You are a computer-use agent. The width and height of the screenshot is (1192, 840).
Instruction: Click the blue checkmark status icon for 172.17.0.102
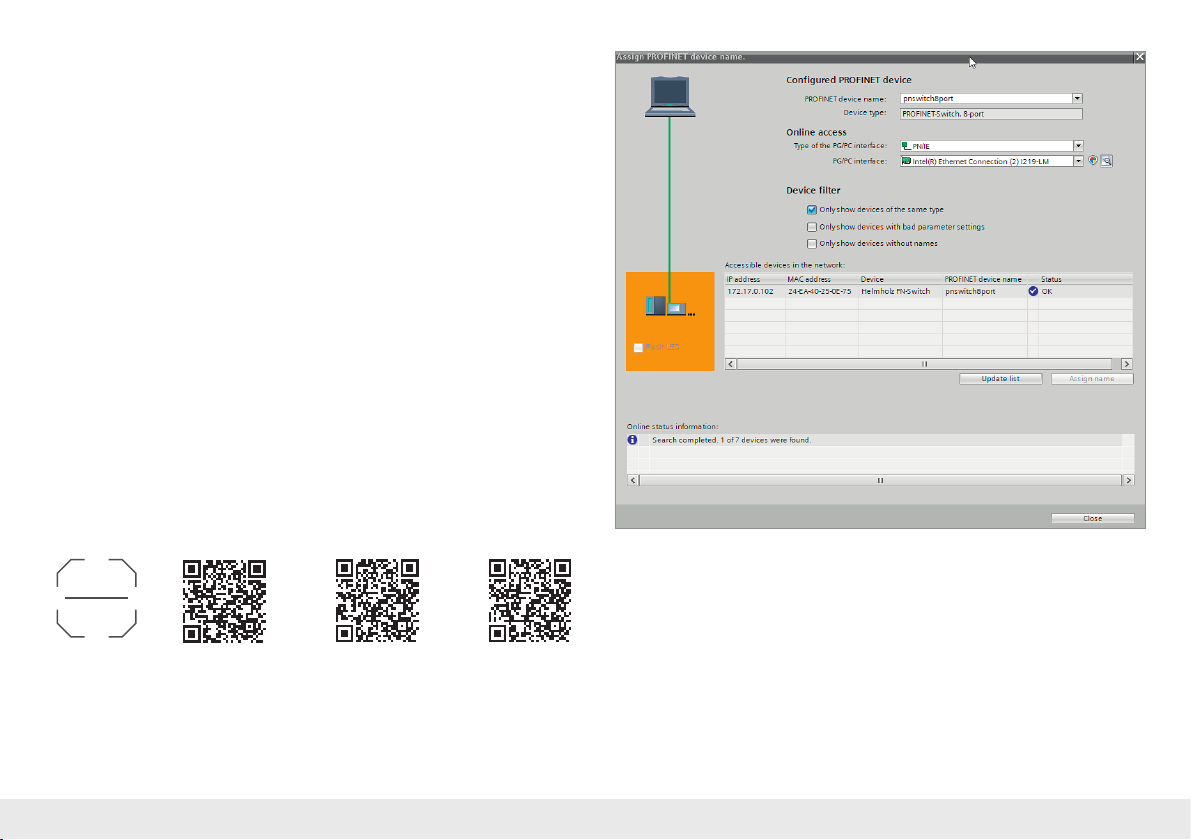click(1033, 291)
